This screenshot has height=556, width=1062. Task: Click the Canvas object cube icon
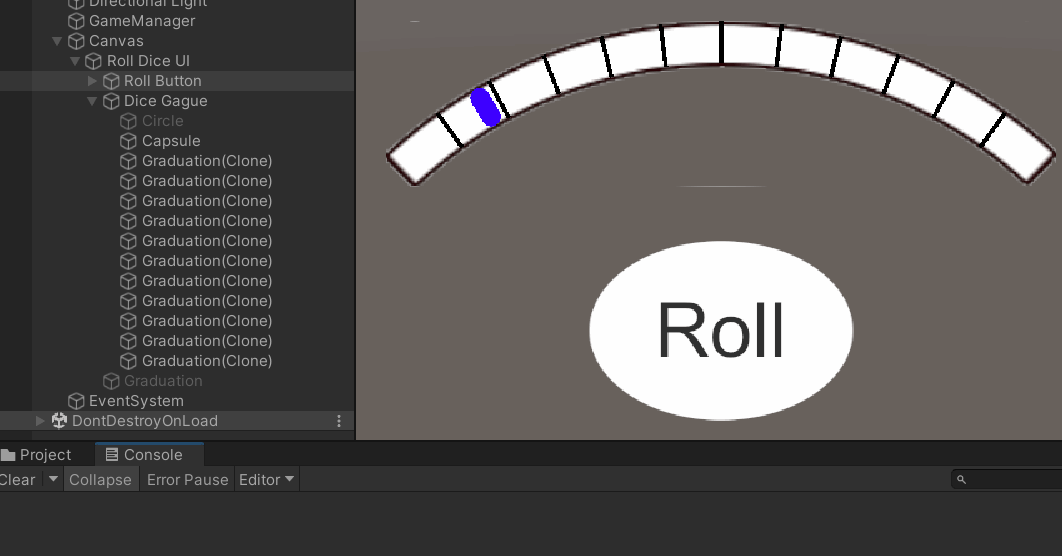(x=77, y=41)
